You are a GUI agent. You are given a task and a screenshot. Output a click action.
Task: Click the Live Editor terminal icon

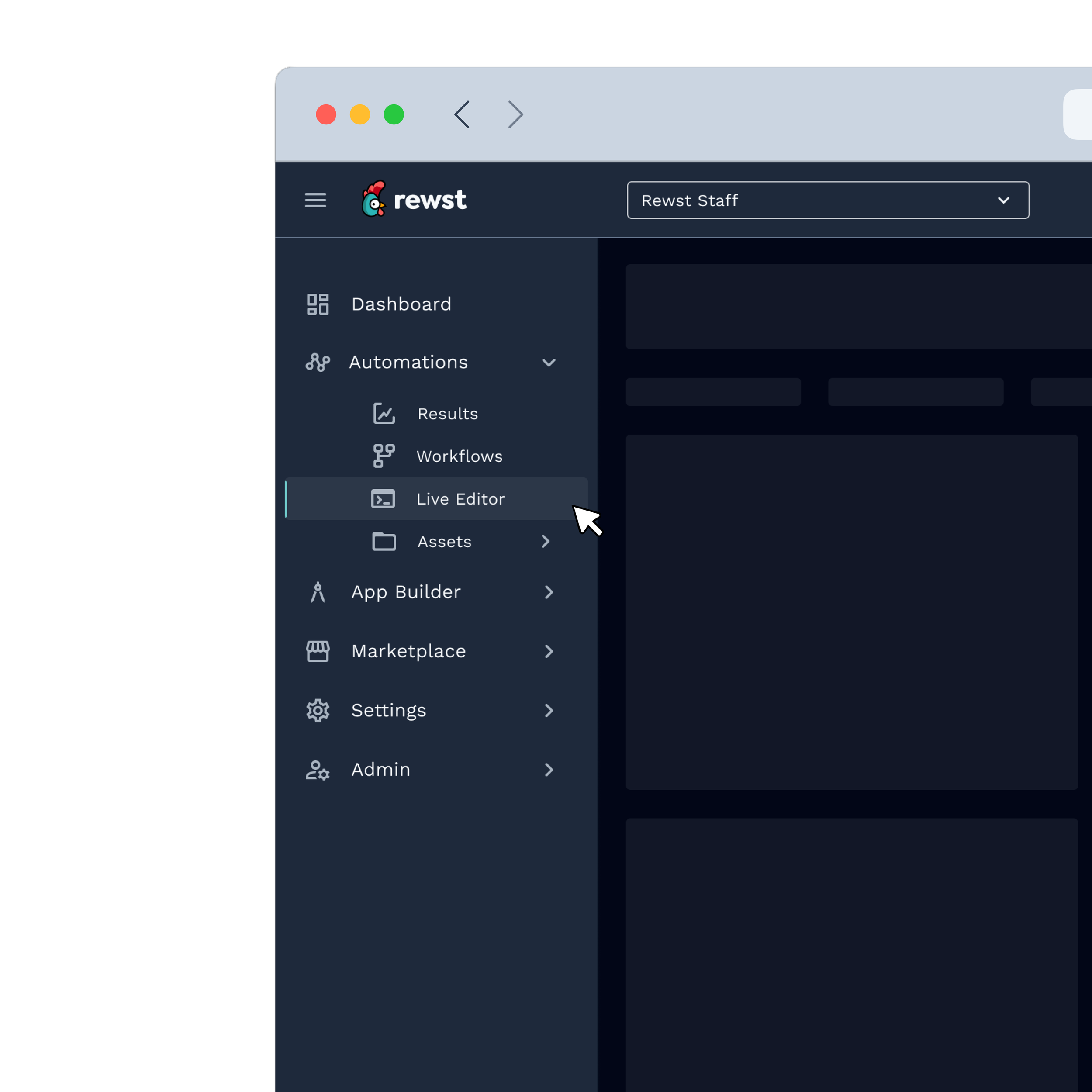pyautogui.click(x=383, y=499)
